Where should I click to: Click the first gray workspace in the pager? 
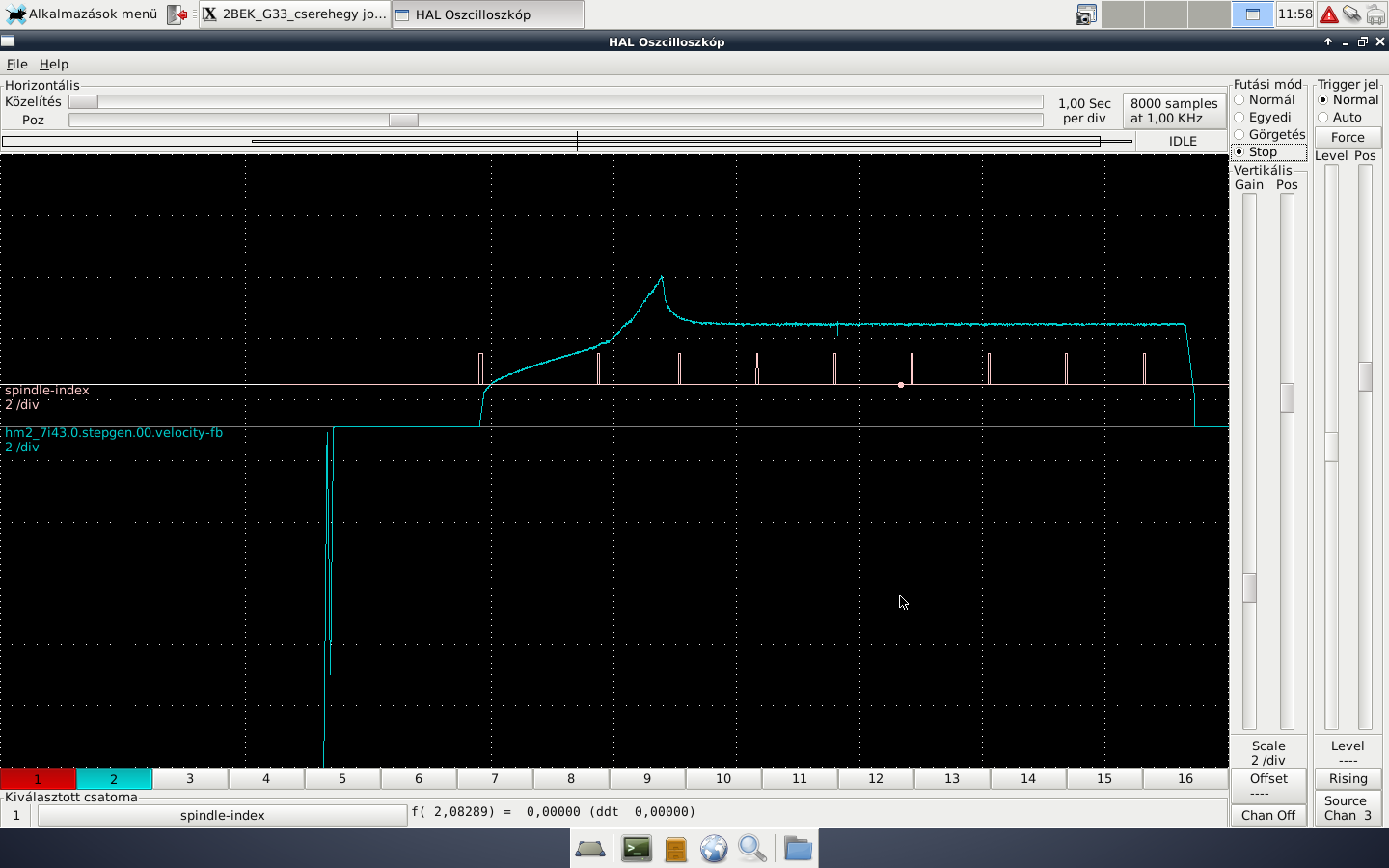(1123, 14)
